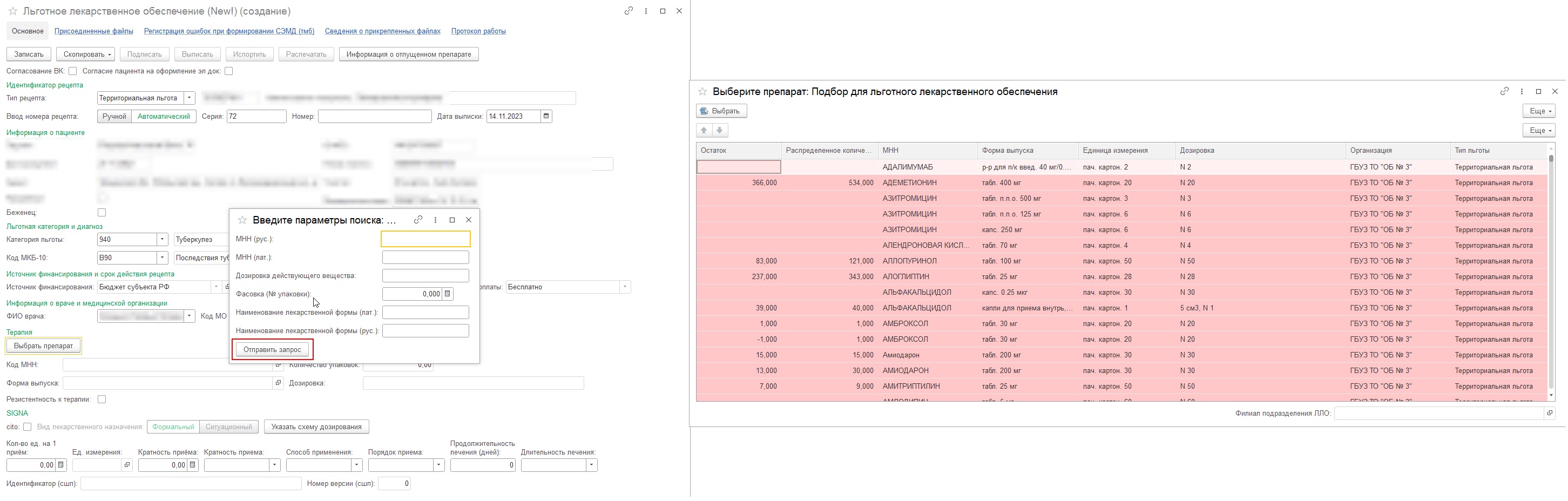The width and height of the screenshot is (1568, 501).
Task: Select Автоматический recipe number entry
Action: [x=164, y=116]
